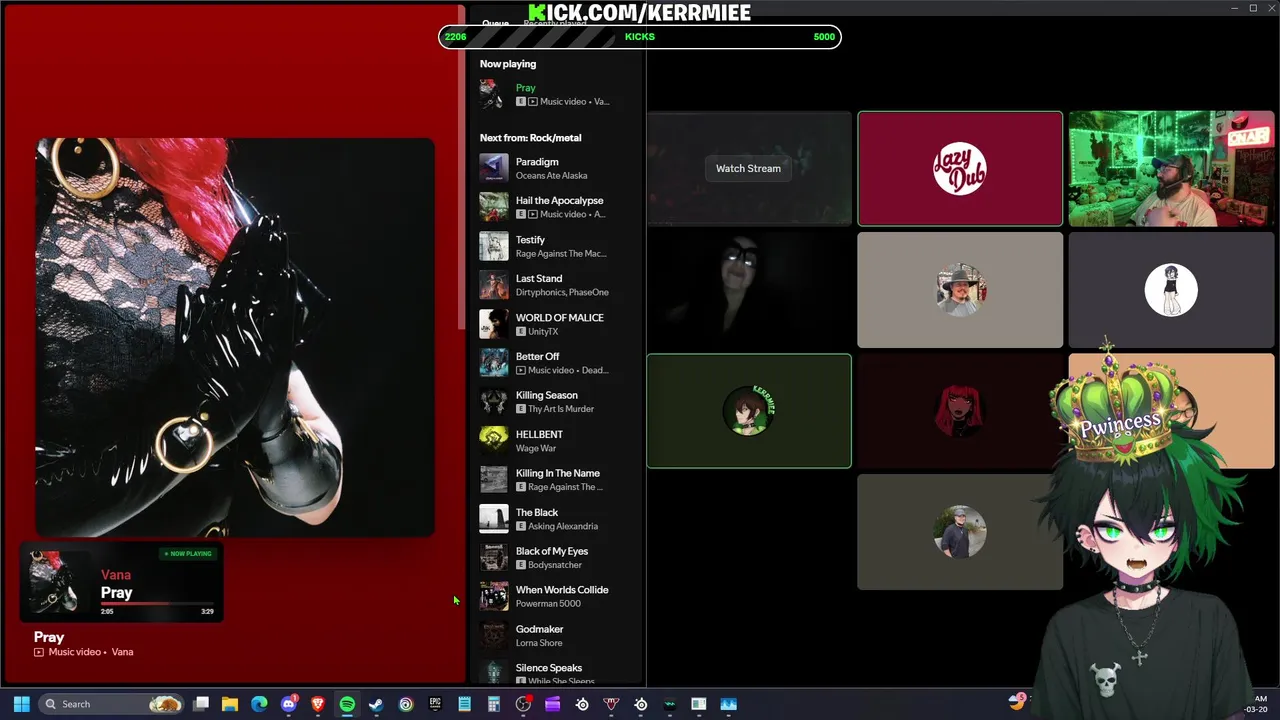Select WORLD OF MALICE in the queue
The height and width of the screenshot is (720, 1280).
pos(555,324)
